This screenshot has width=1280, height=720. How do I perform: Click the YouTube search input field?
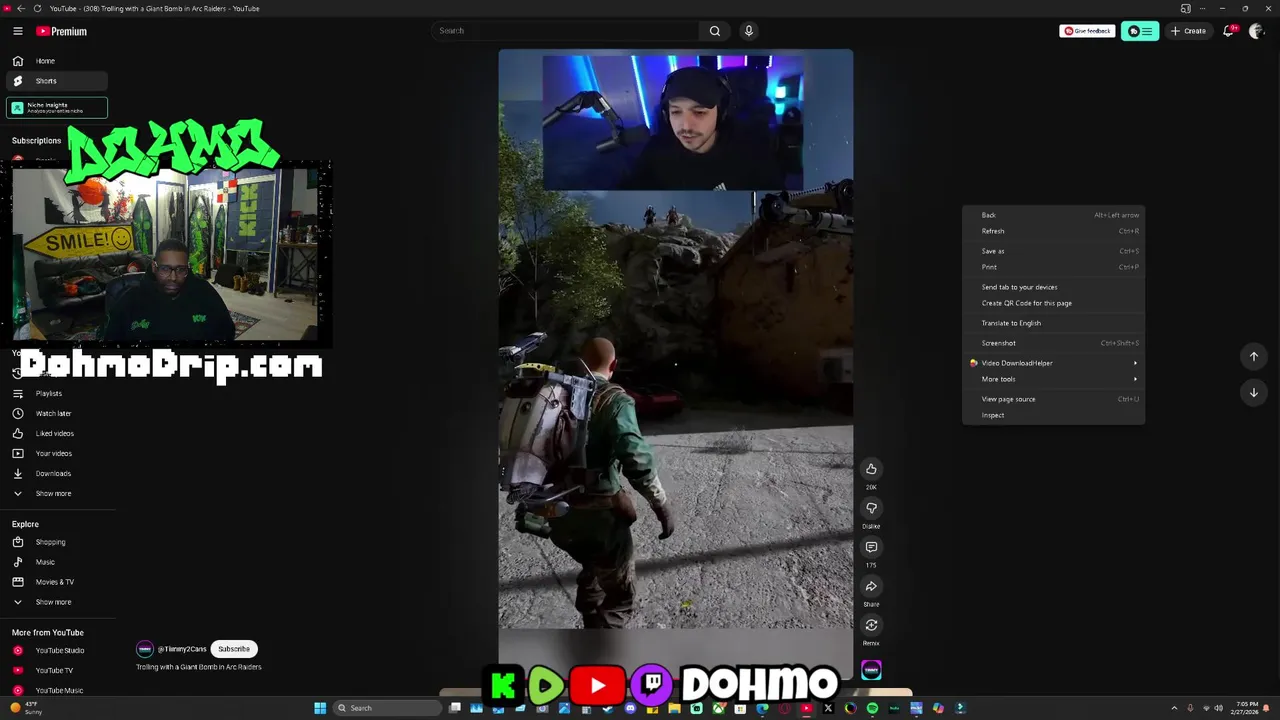[565, 31]
